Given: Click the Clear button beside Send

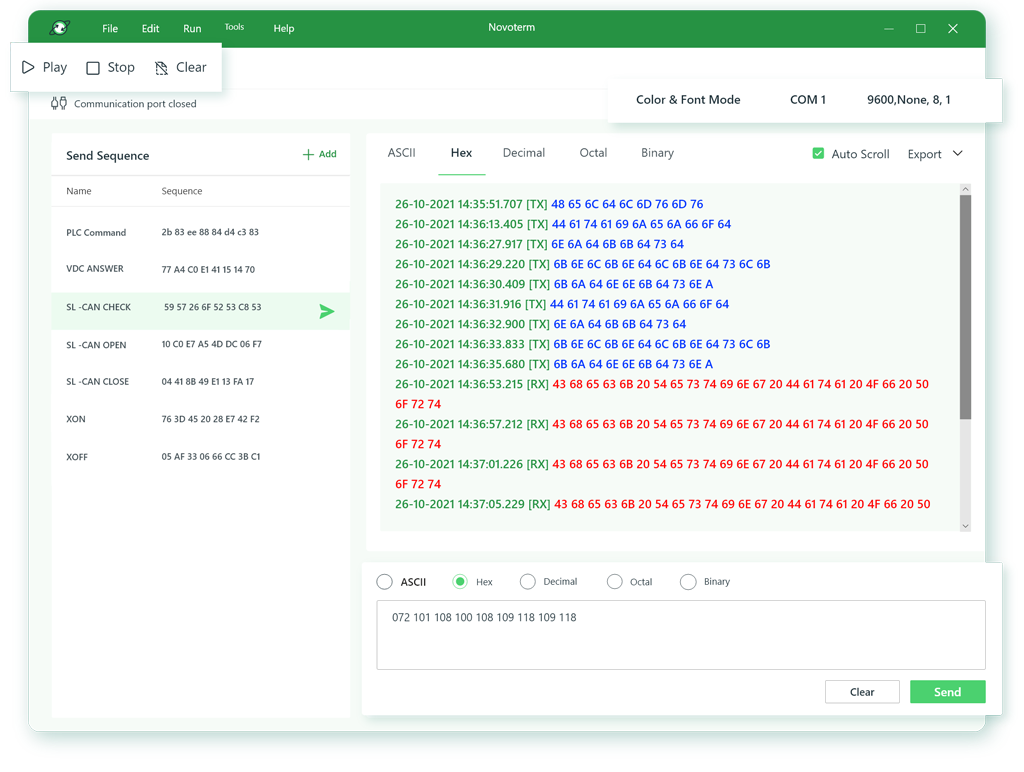Looking at the screenshot, I should click(x=862, y=692).
